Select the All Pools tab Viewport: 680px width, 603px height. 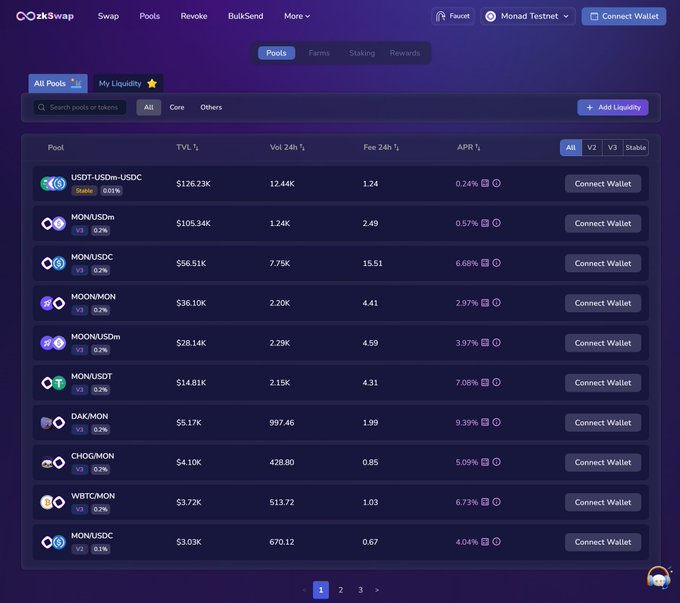(x=58, y=83)
